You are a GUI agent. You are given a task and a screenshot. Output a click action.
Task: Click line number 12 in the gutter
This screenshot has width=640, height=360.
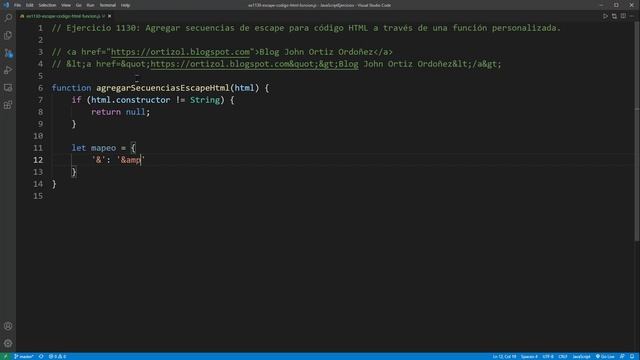point(38,160)
